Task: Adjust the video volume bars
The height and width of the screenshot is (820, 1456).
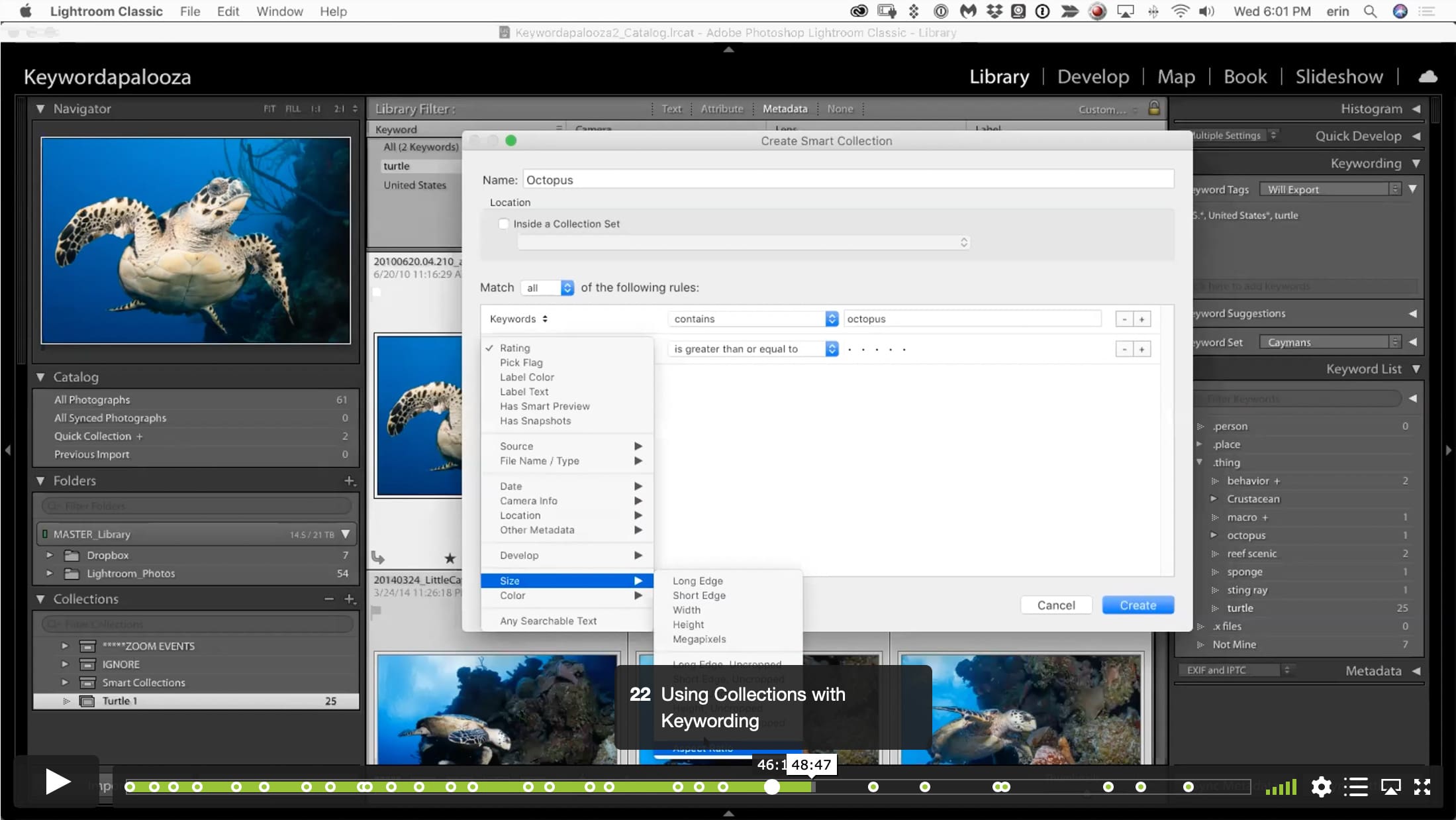Action: (1281, 787)
